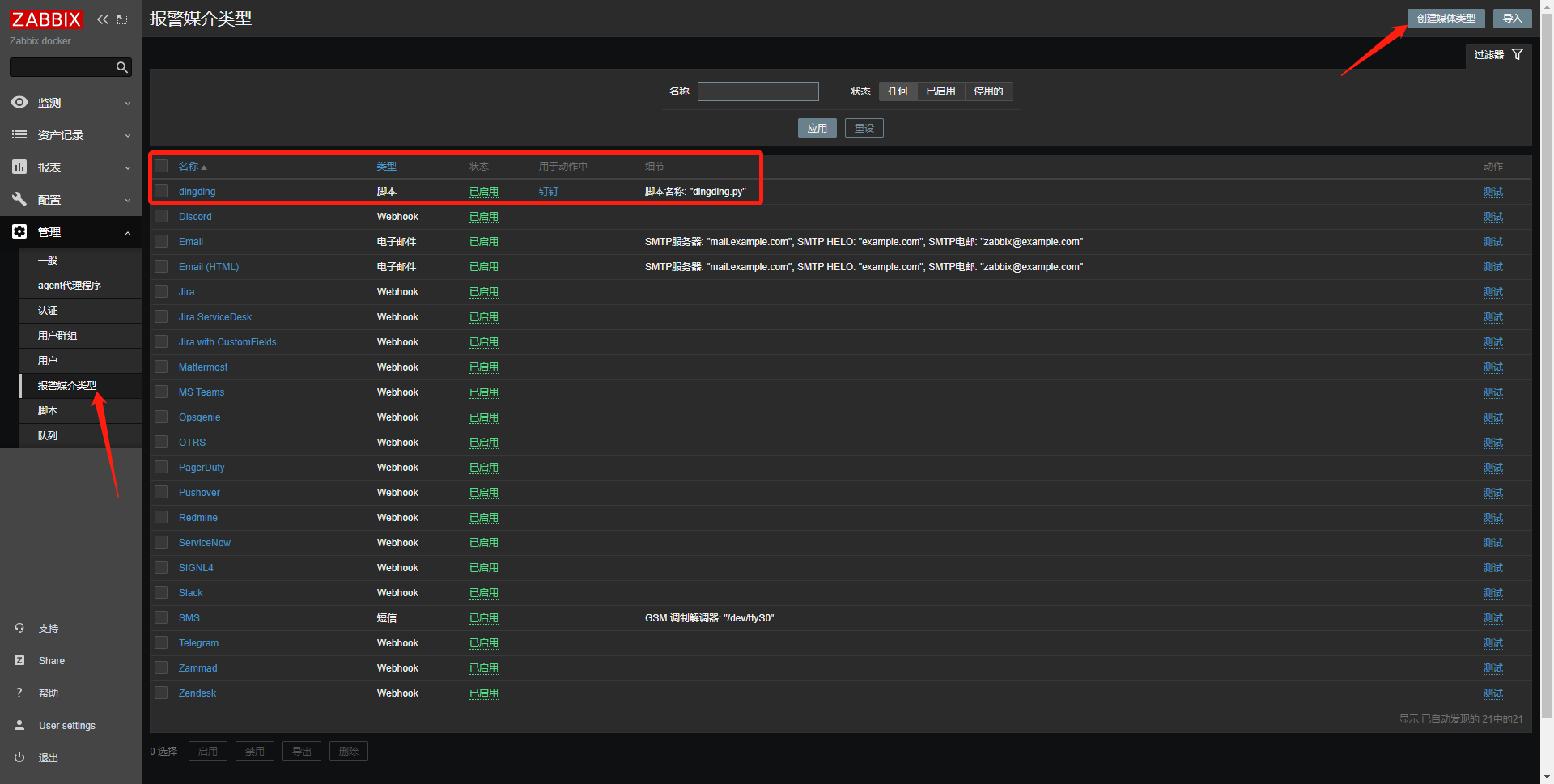Open the dingding media type link
Viewport: 1554px width, 784px height.
click(197, 192)
